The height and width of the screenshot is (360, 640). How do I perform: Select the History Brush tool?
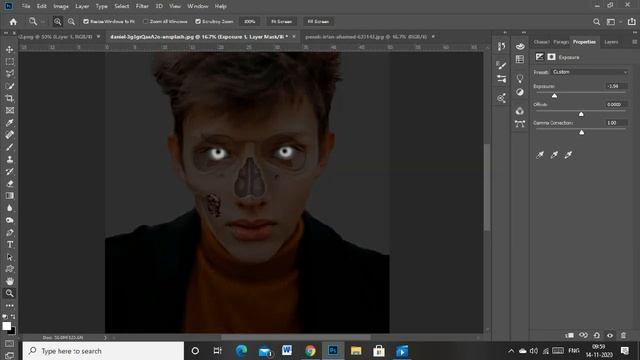pos(9,171)
